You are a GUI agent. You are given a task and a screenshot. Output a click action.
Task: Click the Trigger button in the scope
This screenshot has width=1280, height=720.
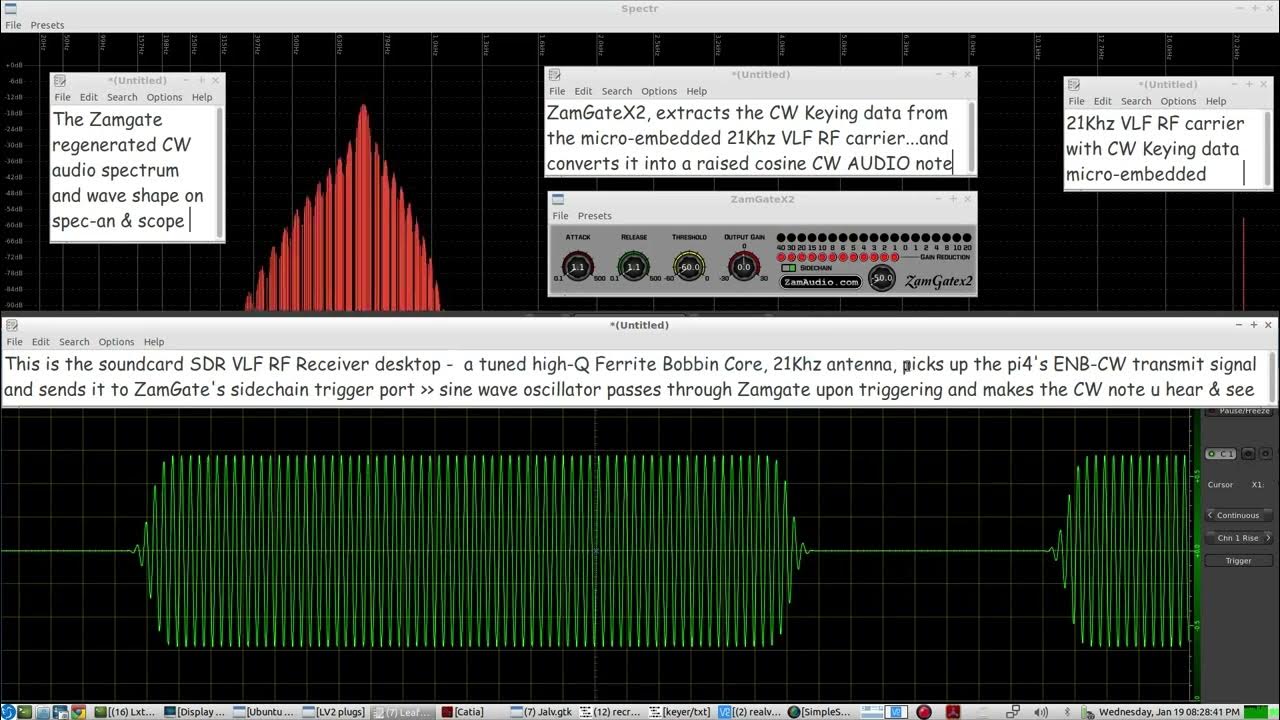[1238, 560]
